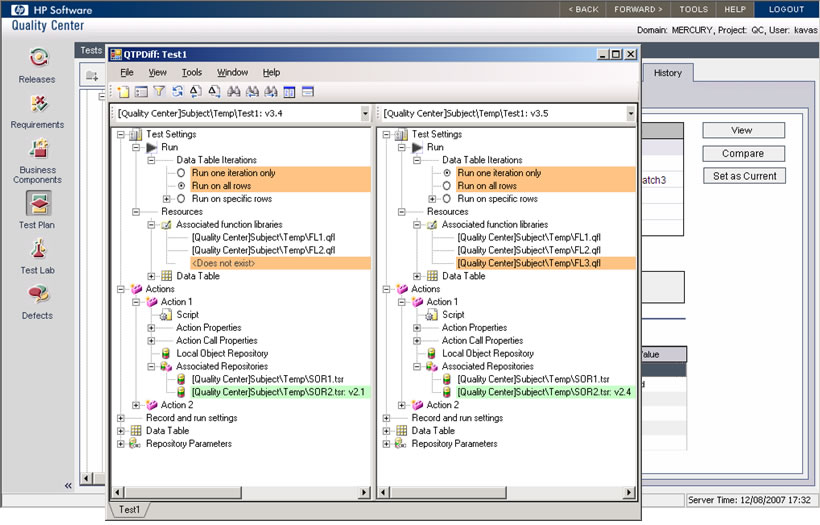Open the View menu in QTPDiff
The height and width of the screenshot is (525, 820).
157,72
